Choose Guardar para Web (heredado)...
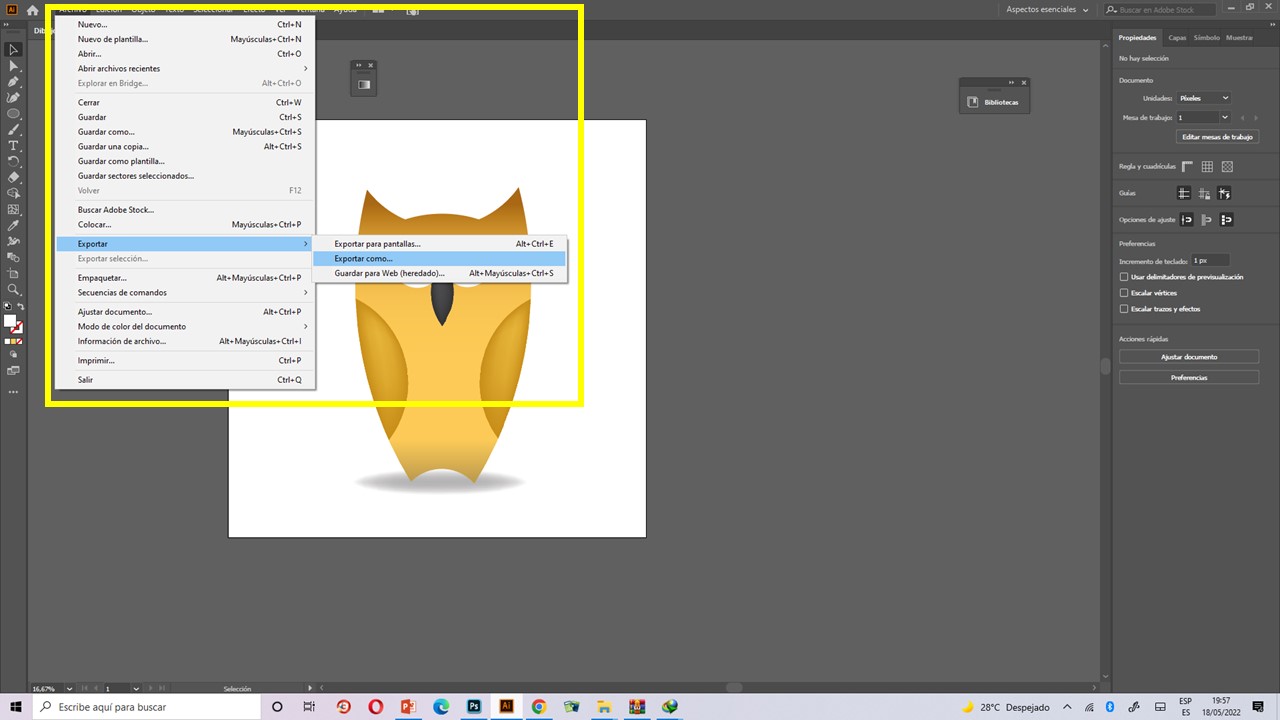The width and height of the screenshot is (1280, 720). (x=440, y=273)
